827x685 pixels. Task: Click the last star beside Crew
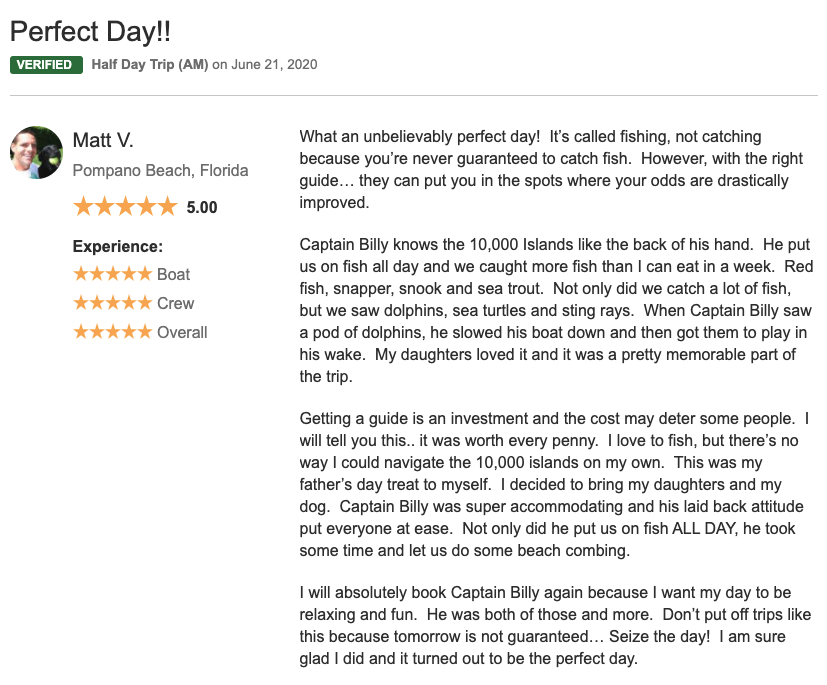coord(144,303)
